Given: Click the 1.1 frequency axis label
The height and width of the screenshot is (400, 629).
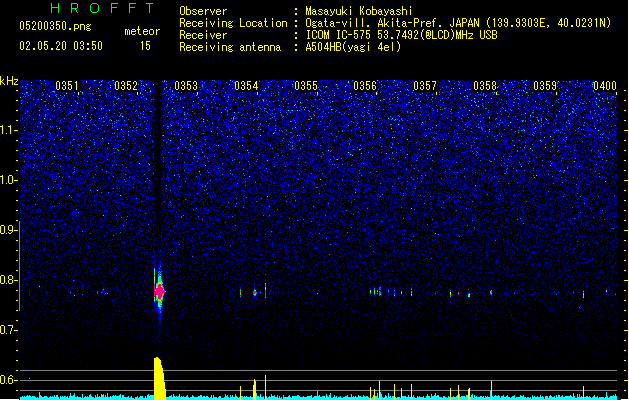Looking at the screenshot, I should click(x=9, y=130).
